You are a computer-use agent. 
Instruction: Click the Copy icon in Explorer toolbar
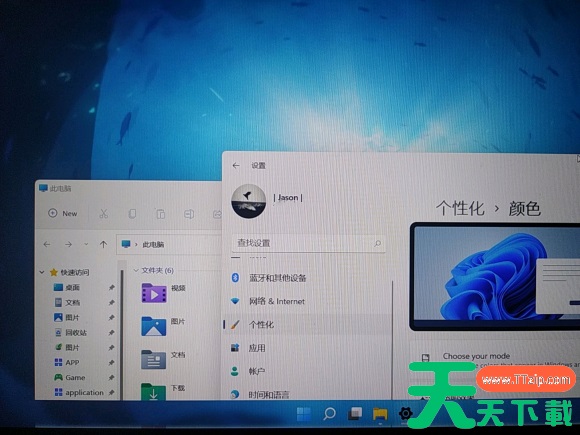tap(132, 214)
